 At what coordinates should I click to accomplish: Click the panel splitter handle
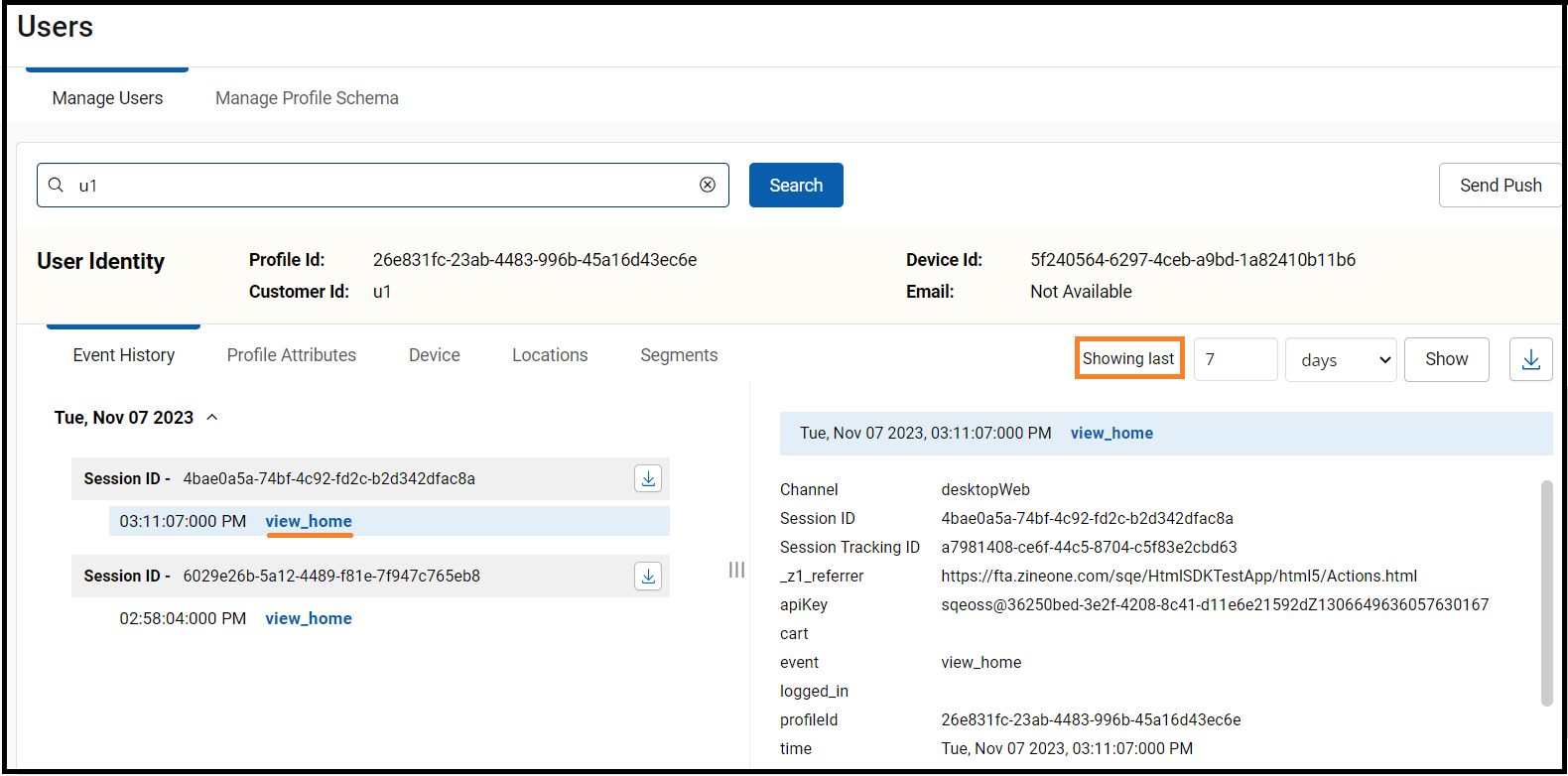736,570
